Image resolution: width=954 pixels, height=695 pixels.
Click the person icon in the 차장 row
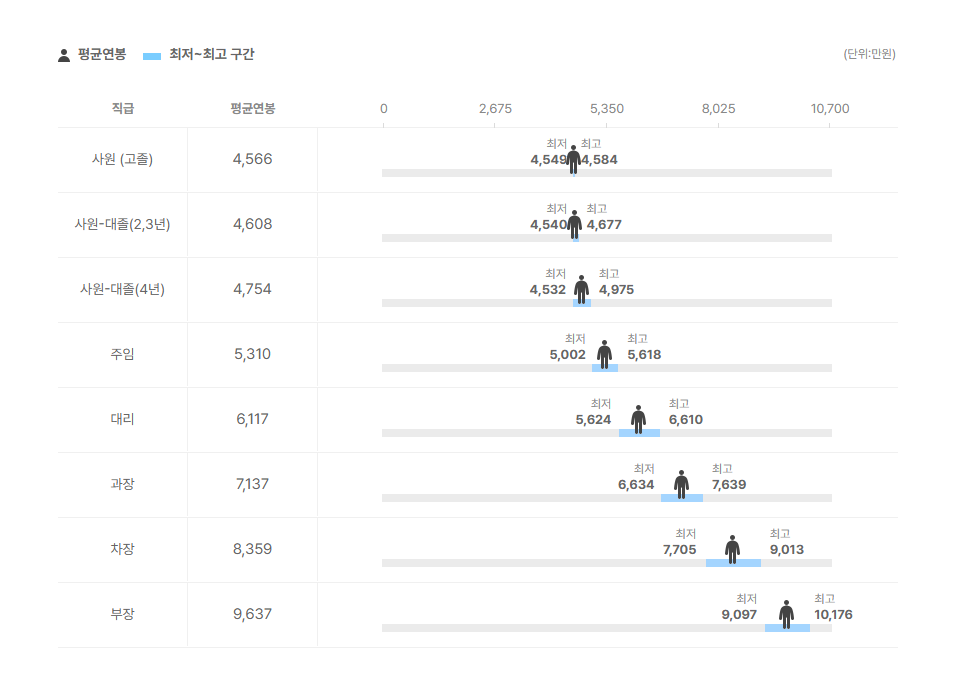733,550
